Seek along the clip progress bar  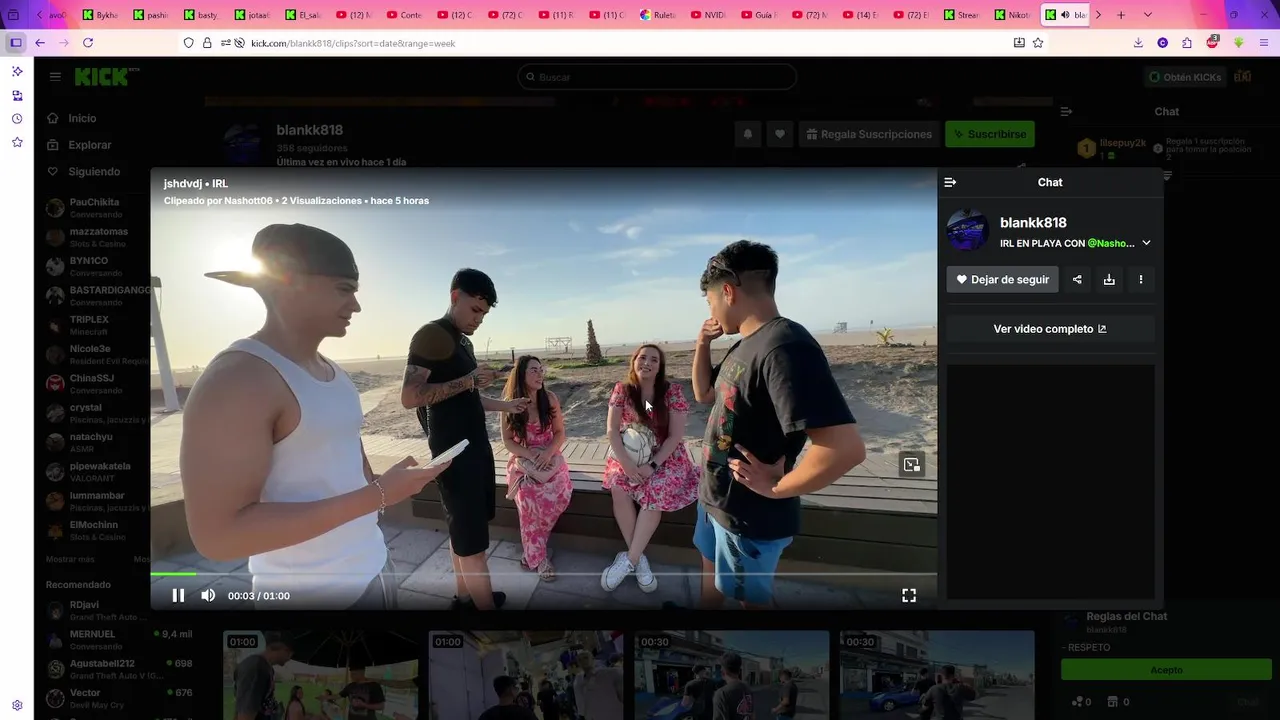tap(544, 574)
